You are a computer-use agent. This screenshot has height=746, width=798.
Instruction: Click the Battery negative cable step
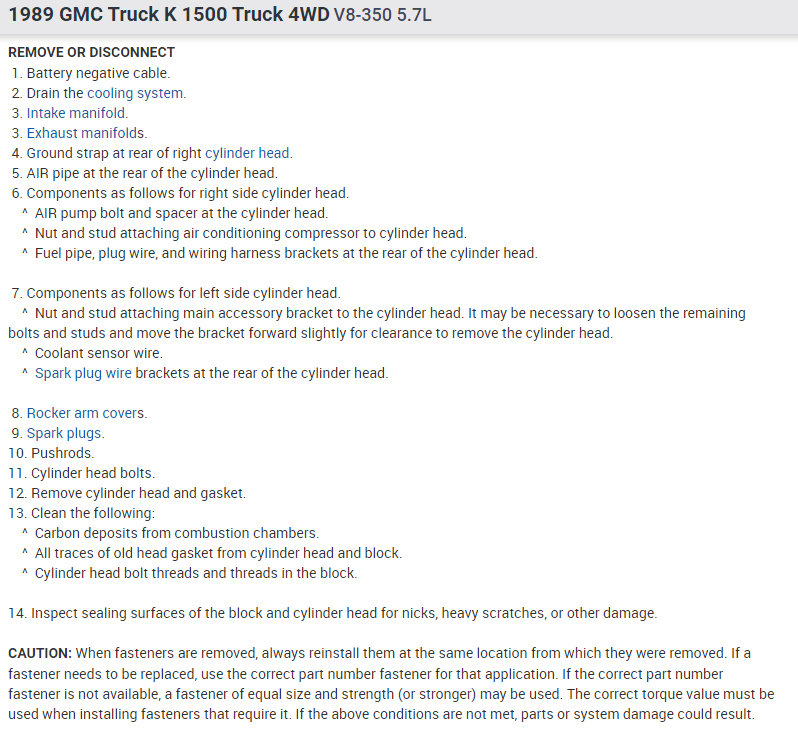click(x=98, y=73)
